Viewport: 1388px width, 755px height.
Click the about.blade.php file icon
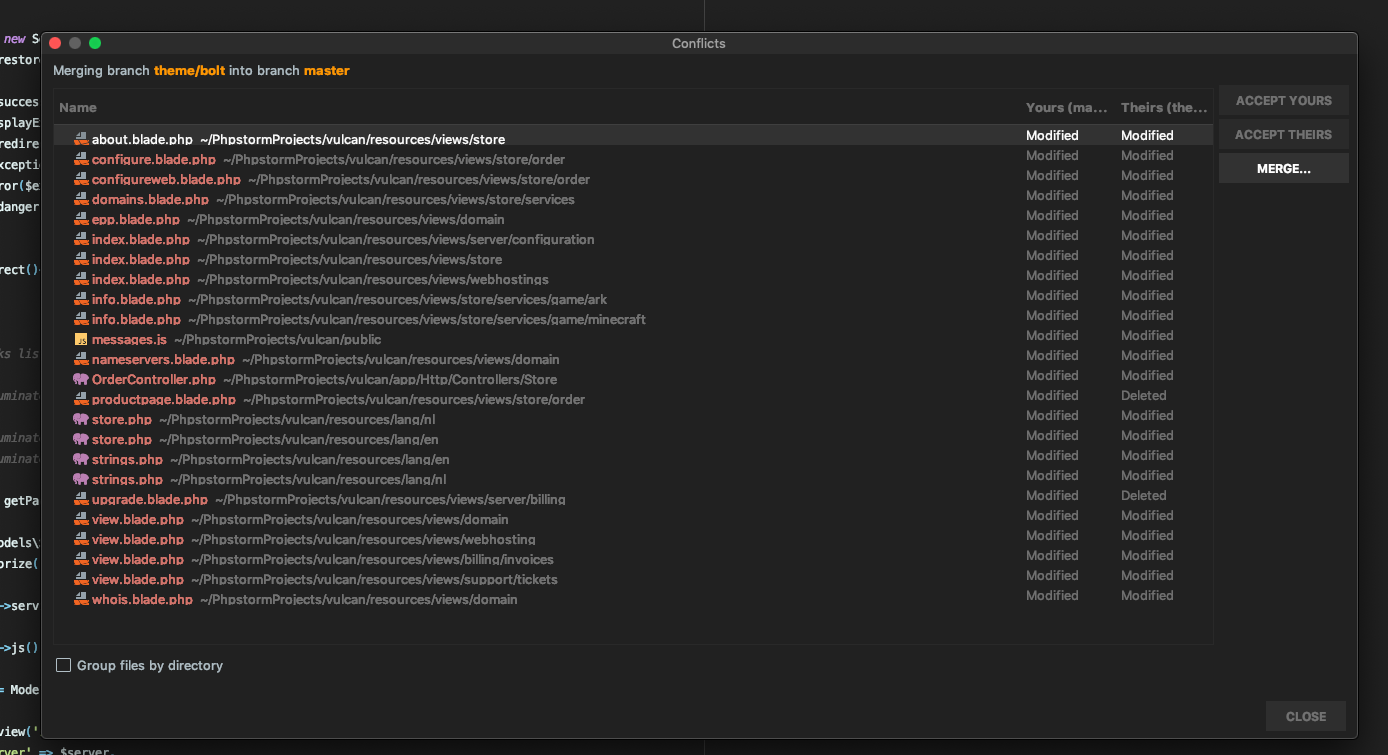(x=81, y=139)
